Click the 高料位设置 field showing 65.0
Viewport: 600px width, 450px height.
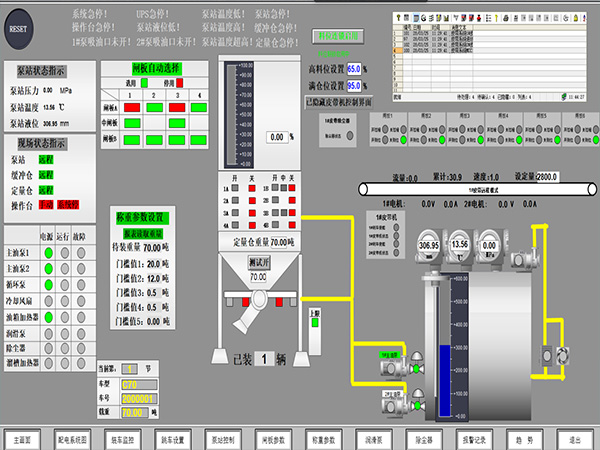[354, 69]
